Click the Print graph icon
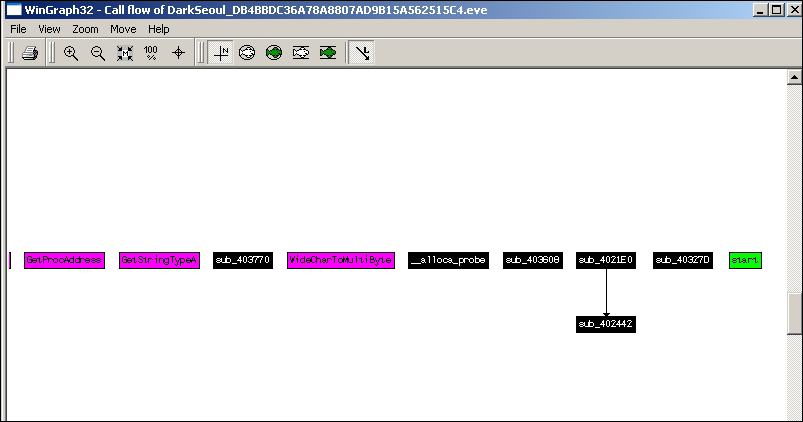 tap(30, 53)
